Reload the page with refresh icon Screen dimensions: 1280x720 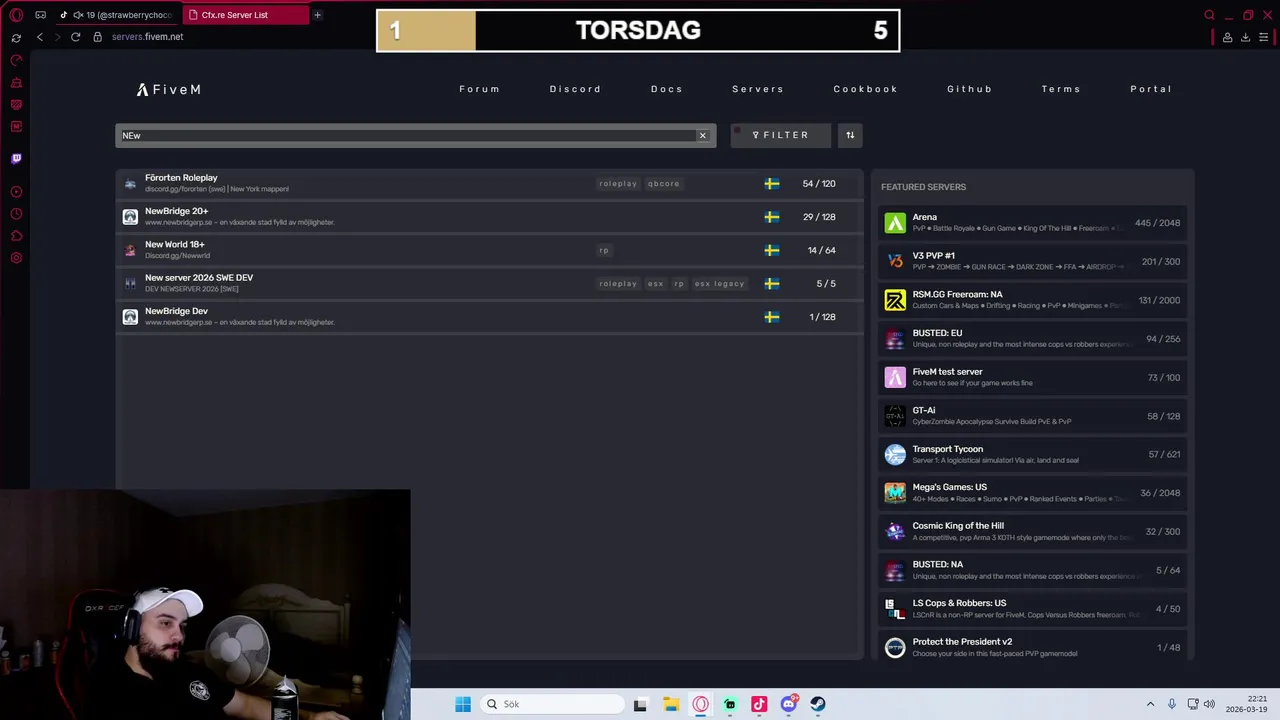(x=75, y=37)
